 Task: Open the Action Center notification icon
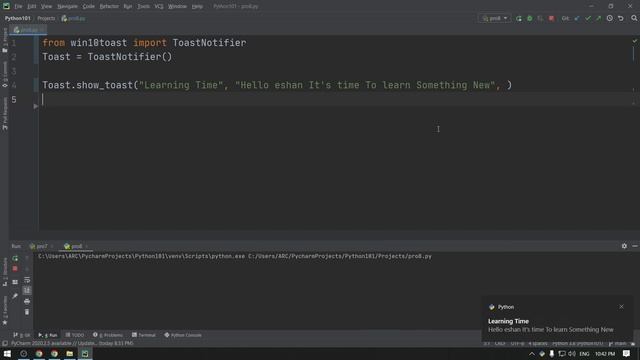coord(627,353)
